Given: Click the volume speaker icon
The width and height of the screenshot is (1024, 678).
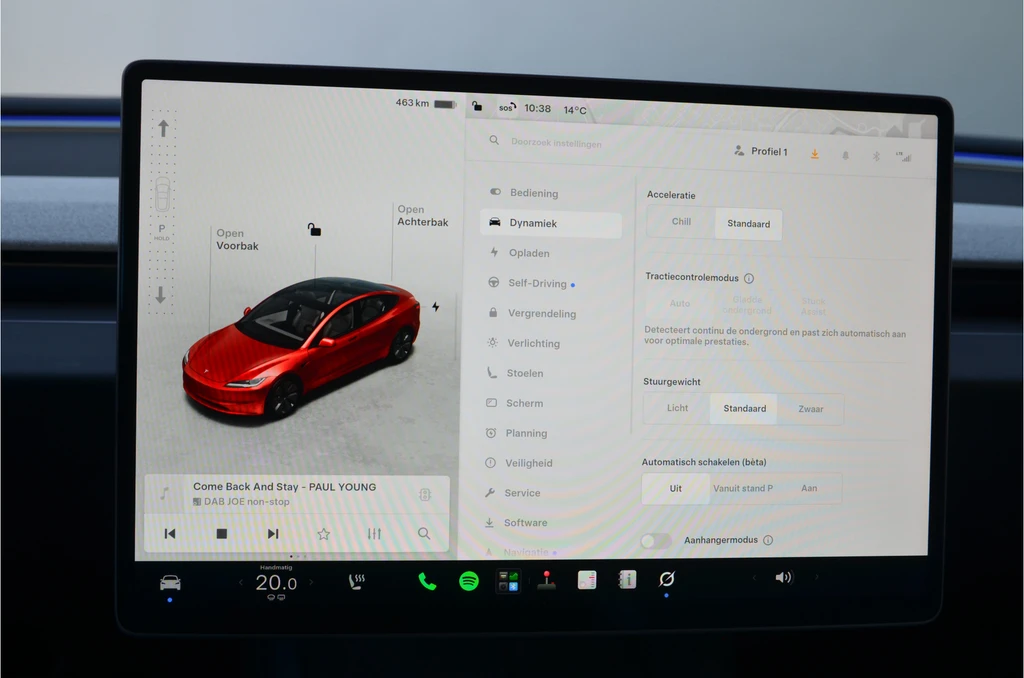Looking at the screenshot, I should pos(783,577).
